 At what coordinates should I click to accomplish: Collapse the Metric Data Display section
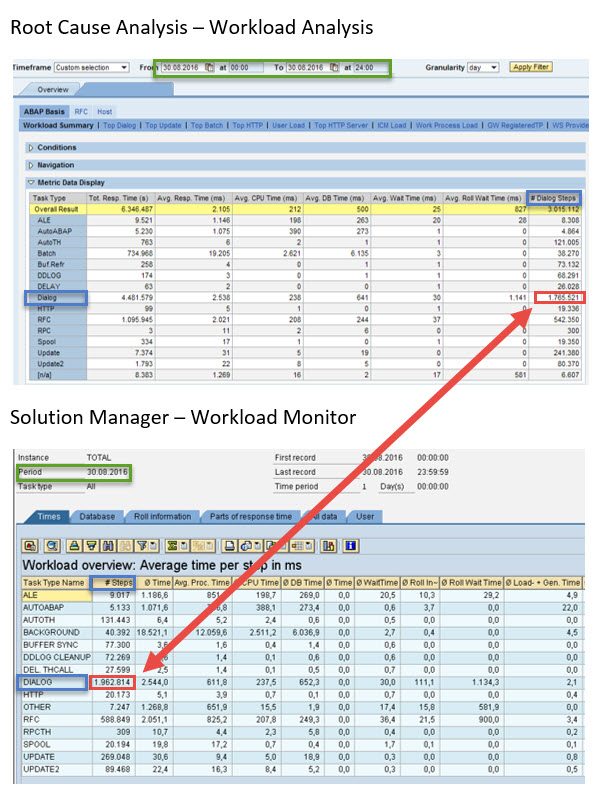click(x=31, y=182)
